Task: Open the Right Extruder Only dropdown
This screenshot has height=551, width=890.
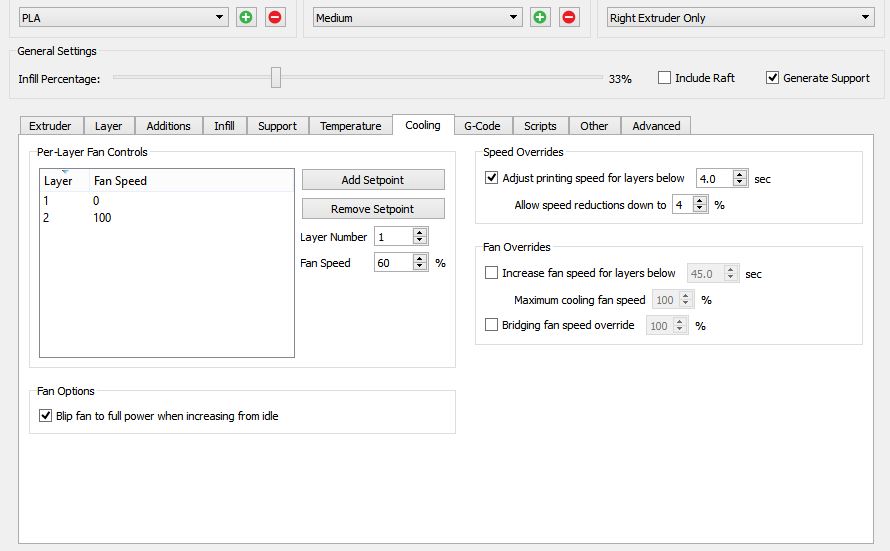Action: [x=740, y=17]
